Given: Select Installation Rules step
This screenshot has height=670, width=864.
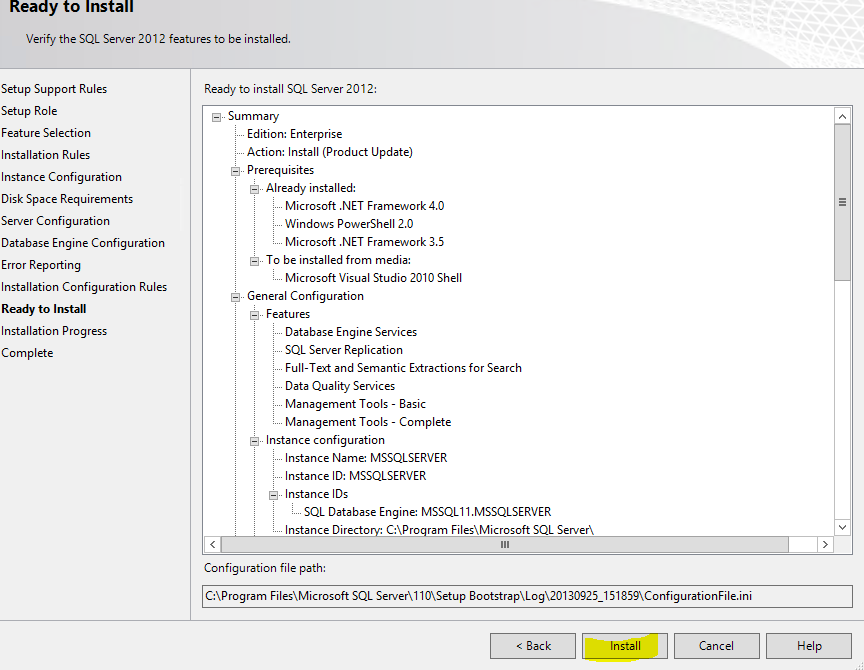Looking at the screenshot, I should [45, 155].
